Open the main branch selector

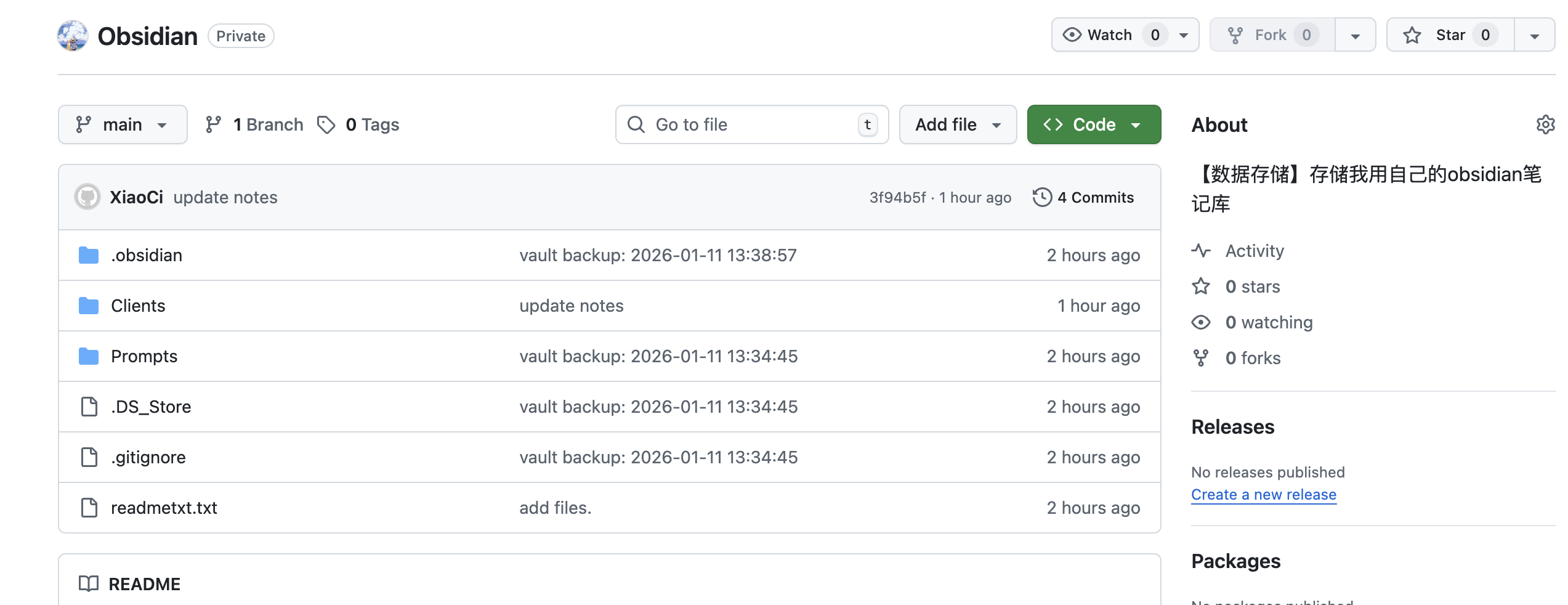(x=123, y=124)
